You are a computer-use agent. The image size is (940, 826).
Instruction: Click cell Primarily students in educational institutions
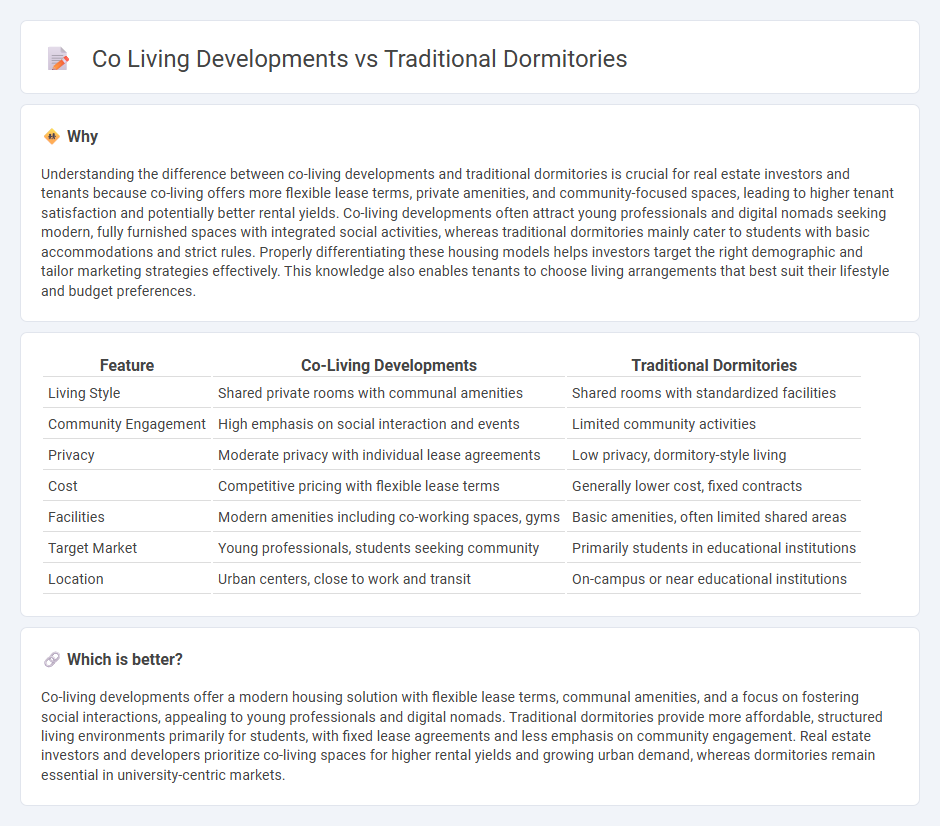(x=714, y=548)
